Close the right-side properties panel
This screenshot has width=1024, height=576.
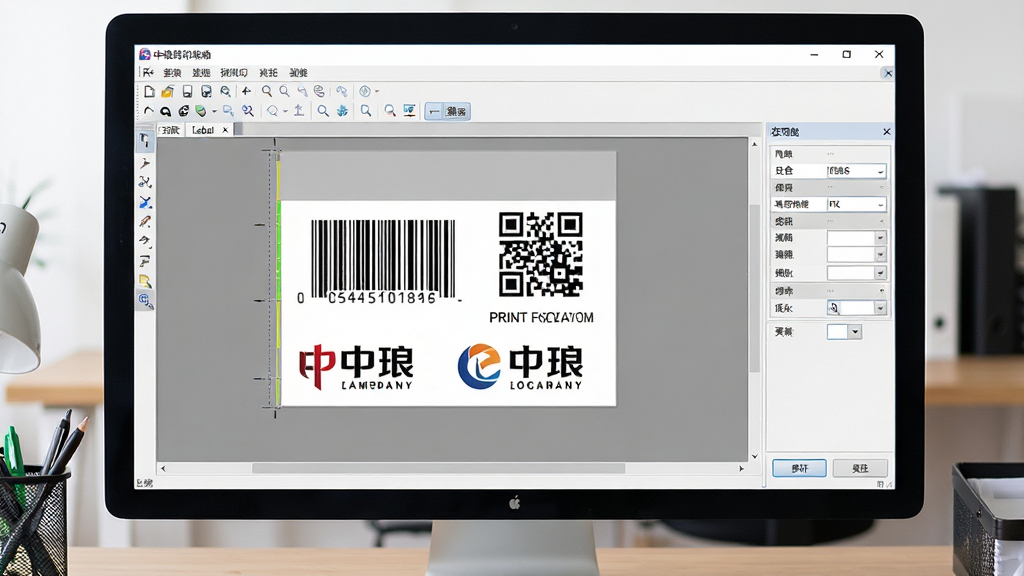887,132
